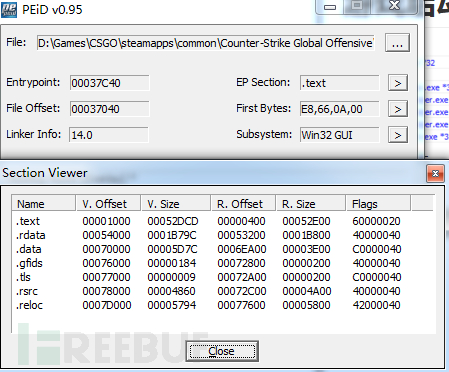Click the Linker Info value field

[x=109, y=135]
